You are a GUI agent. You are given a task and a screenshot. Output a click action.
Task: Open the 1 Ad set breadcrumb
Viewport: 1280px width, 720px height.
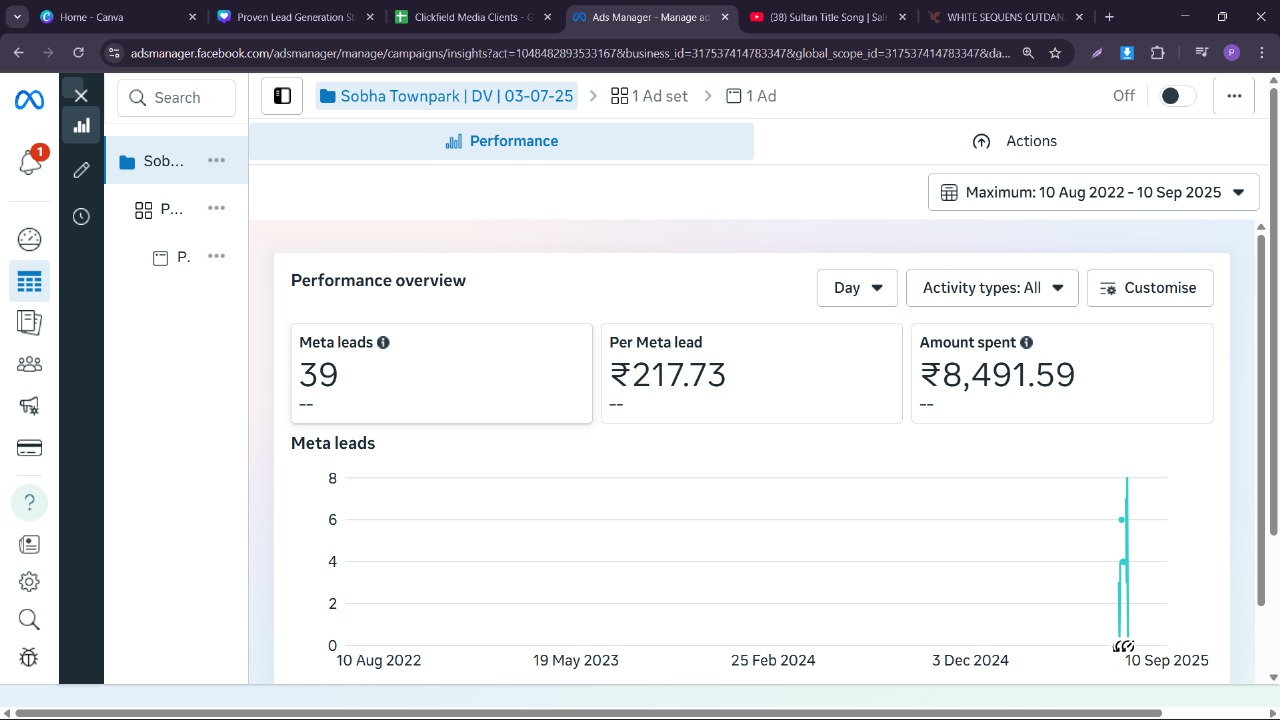pyautogui.click(x=649, y=96)
